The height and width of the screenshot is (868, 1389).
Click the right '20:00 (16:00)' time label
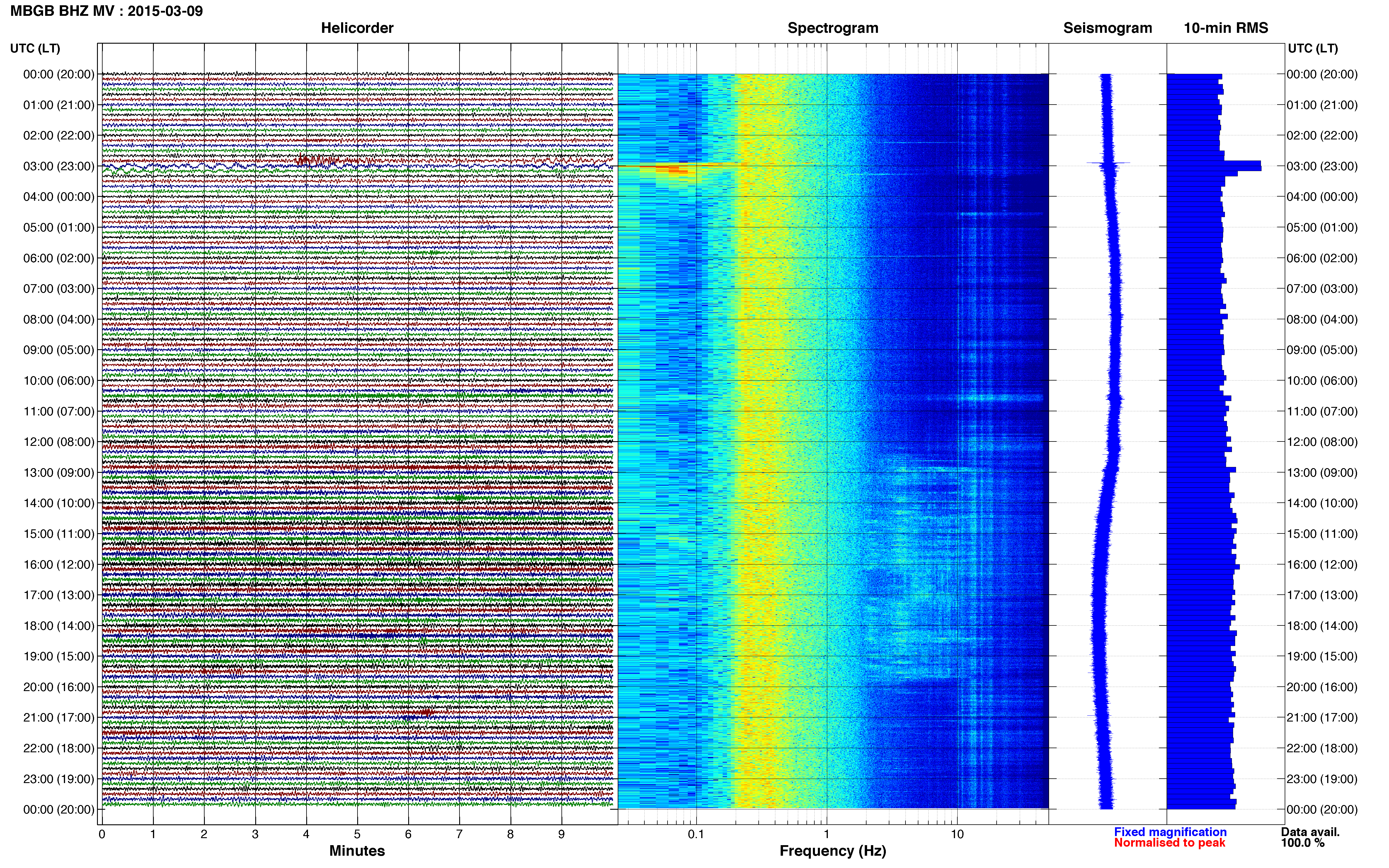pos(1322,687)
